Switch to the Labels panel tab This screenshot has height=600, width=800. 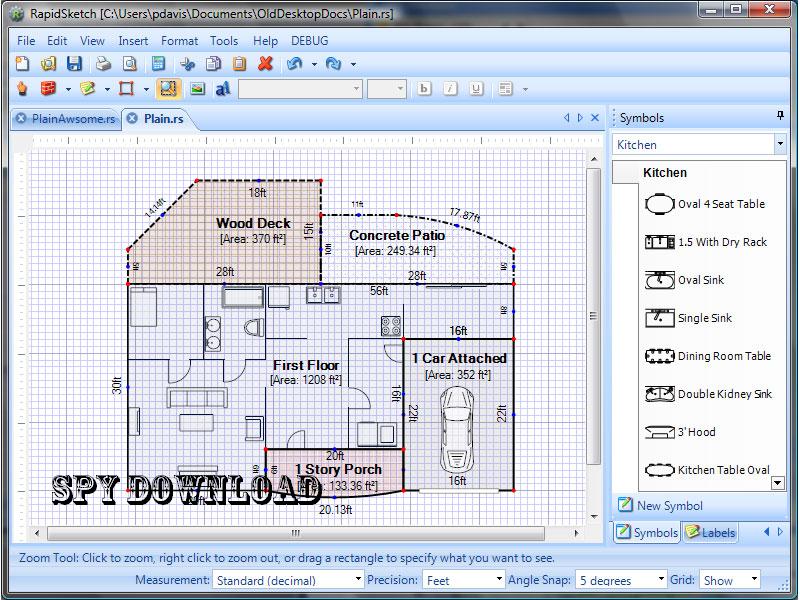(x=711, y=532)
